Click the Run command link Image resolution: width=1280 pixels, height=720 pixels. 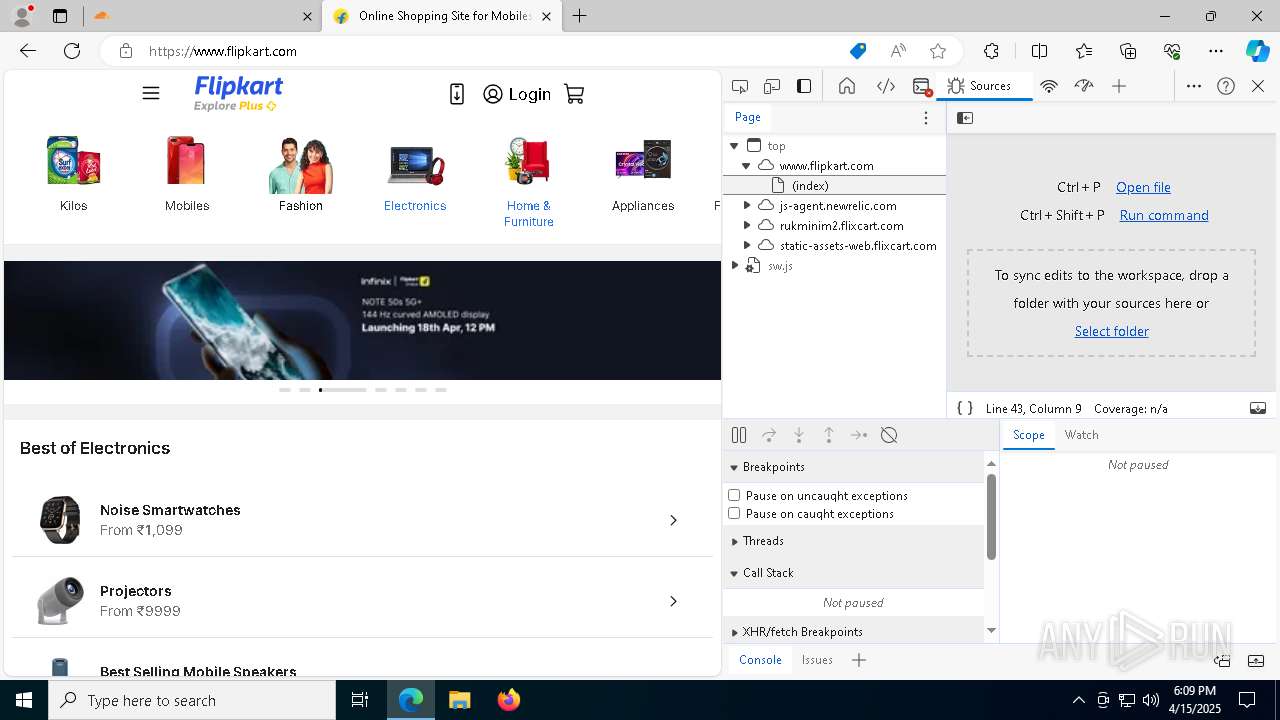click(x=1164, y=215)
